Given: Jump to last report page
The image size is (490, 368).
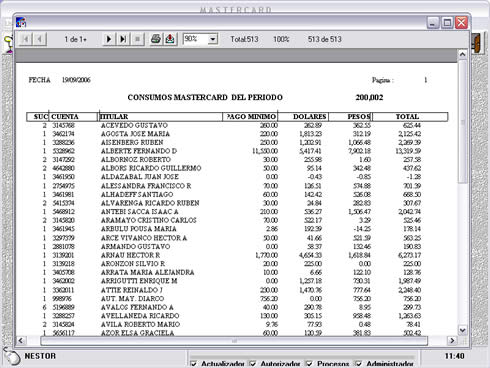Looking at the screenshot, I should 123,39.
